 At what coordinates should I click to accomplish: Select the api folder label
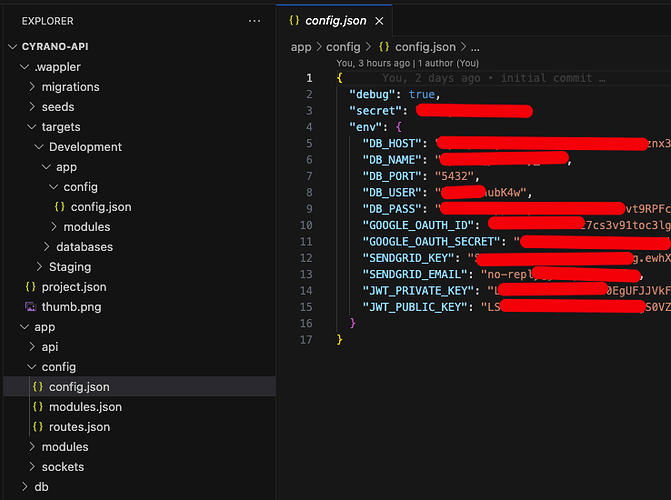point(50,347)
